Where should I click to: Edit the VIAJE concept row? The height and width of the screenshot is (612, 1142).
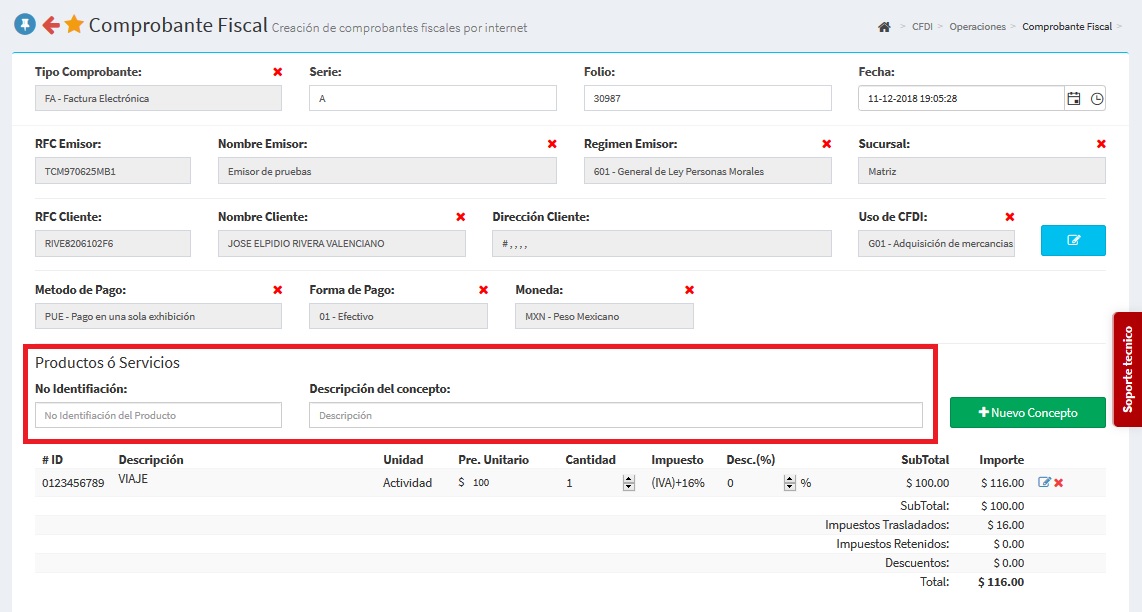click(1045, 483)
